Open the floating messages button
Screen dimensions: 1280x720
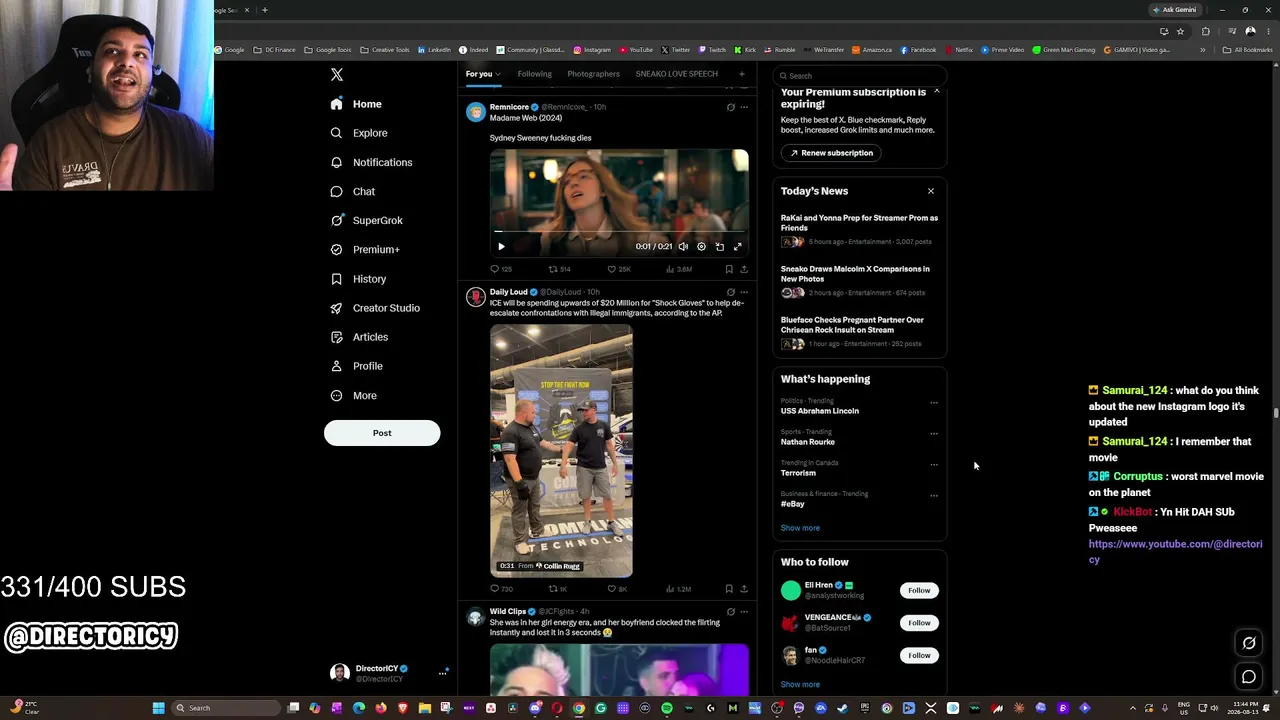[1249, 677]
